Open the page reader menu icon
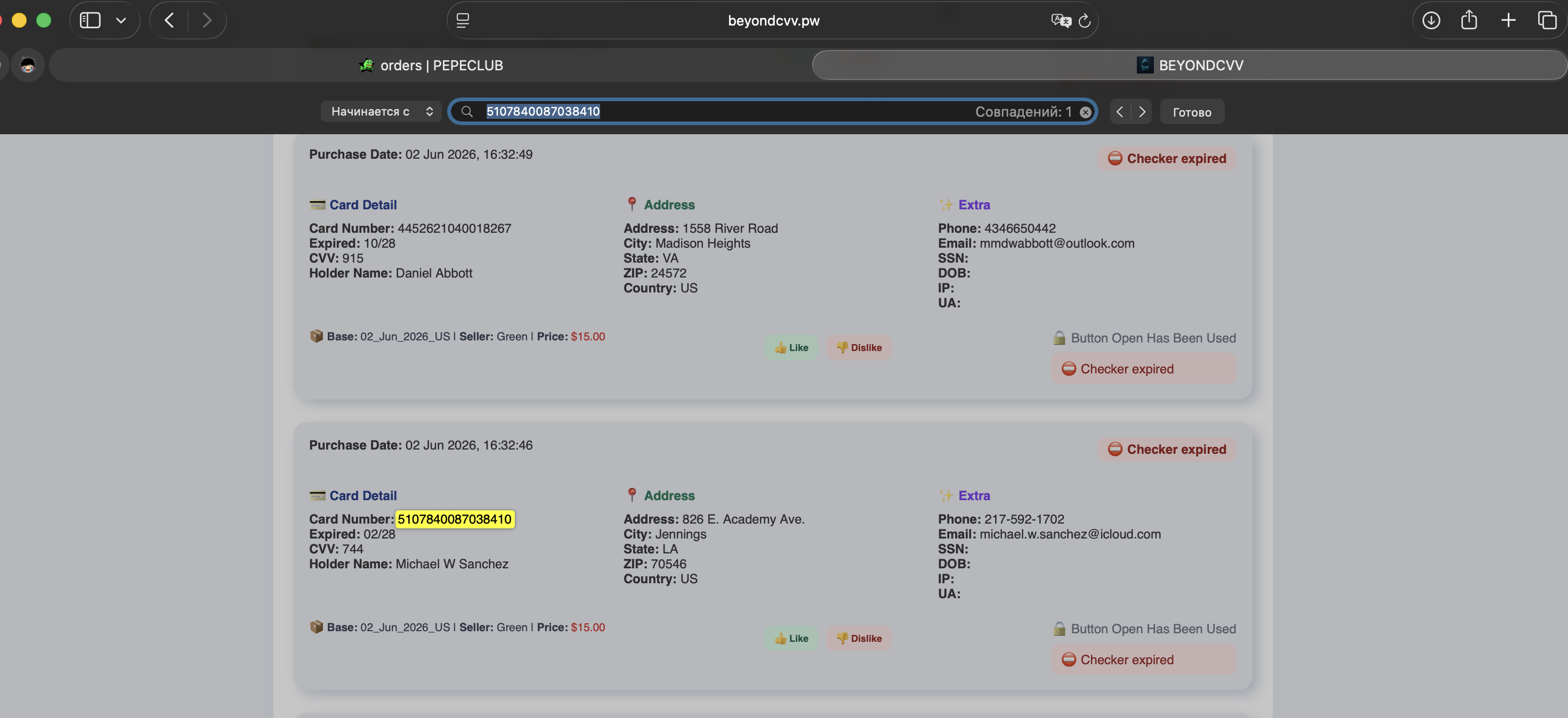Image resolution: width=1568 pixels, height=718 pixels. [463, 20]
